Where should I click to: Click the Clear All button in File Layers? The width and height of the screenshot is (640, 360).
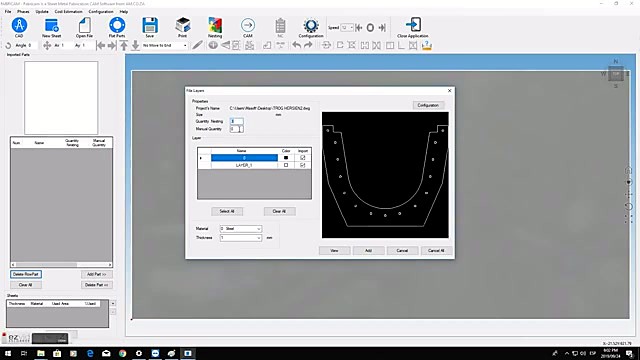[x=280, y=211]
